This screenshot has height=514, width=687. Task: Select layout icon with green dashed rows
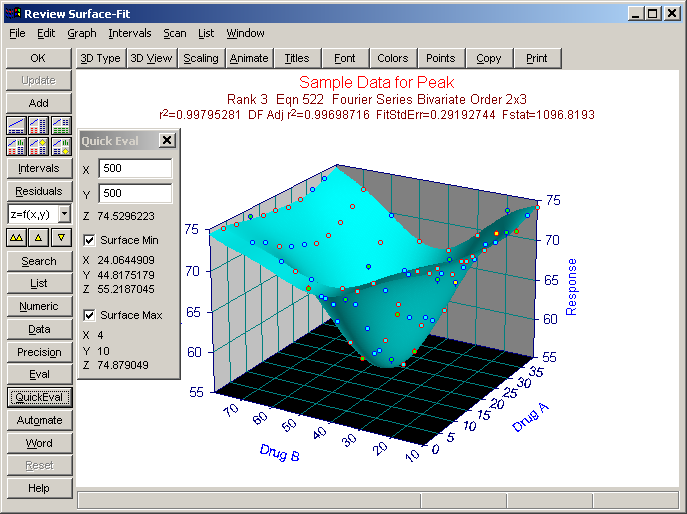pos(61,126)
